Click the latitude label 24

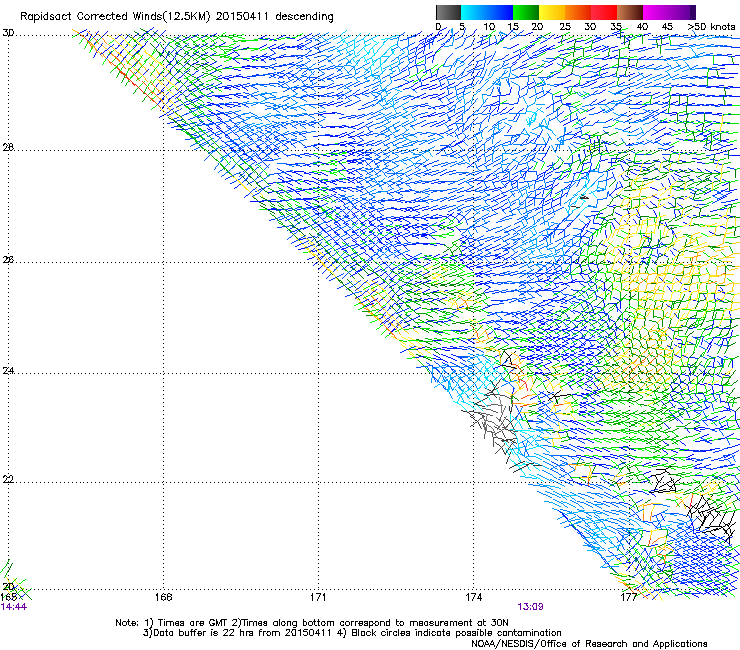tap(8, 371)
